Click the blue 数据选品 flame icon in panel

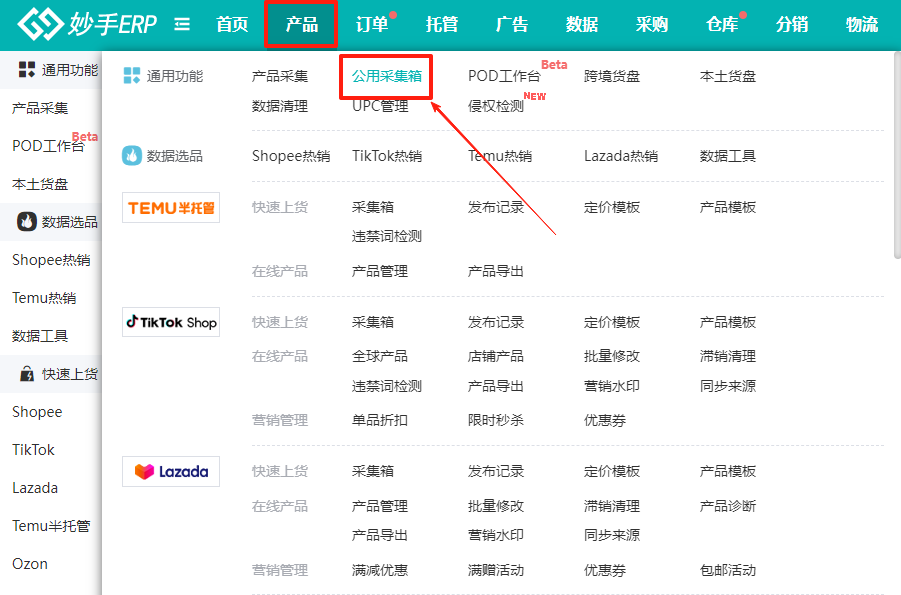click(132, 156)
